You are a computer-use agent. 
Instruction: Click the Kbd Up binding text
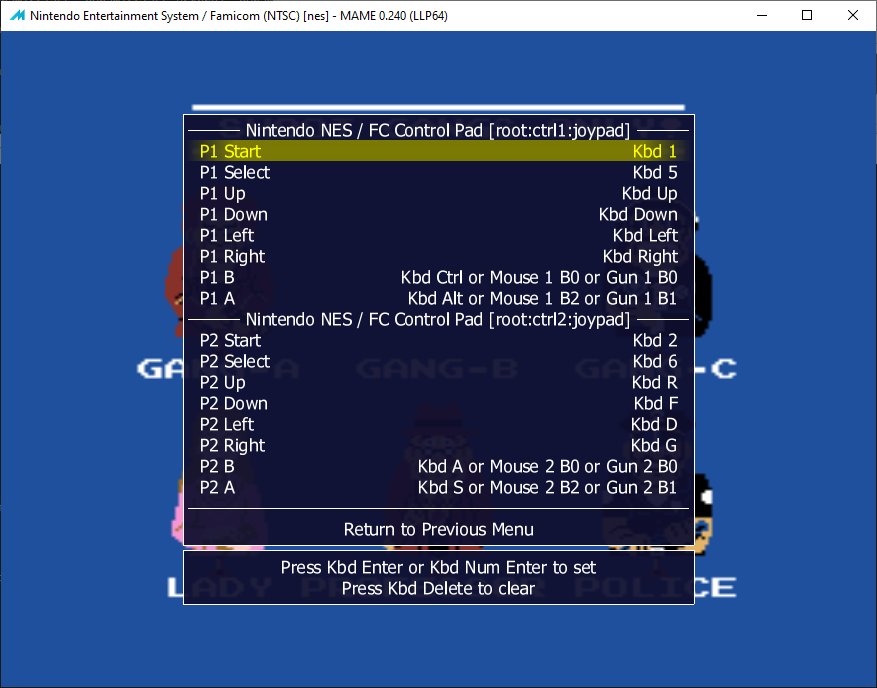coord(649,194)
